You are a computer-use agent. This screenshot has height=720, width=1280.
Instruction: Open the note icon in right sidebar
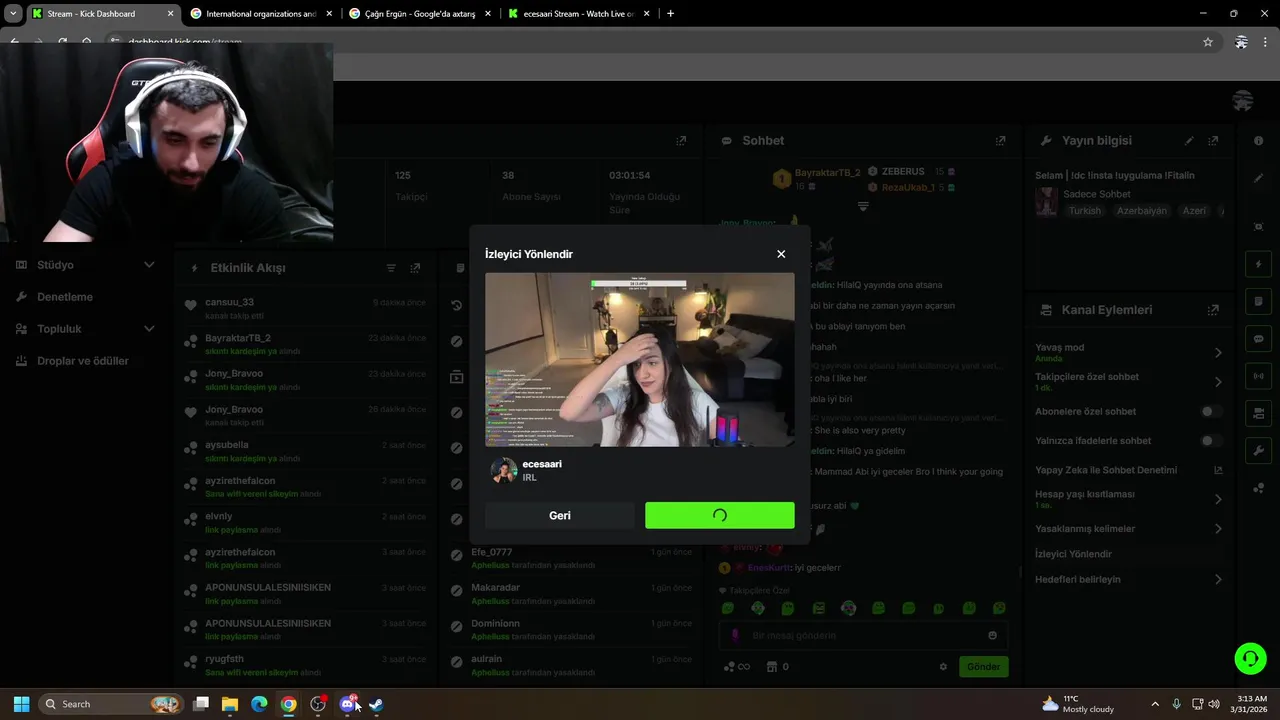pyautogui.click(x=1258, y=301)
